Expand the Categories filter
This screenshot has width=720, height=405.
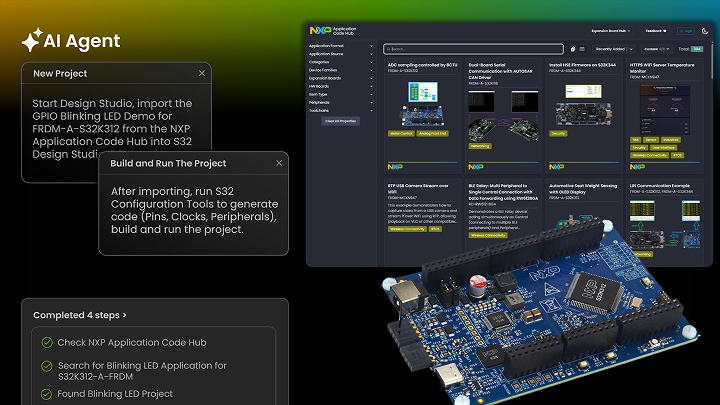pos(341,62)
